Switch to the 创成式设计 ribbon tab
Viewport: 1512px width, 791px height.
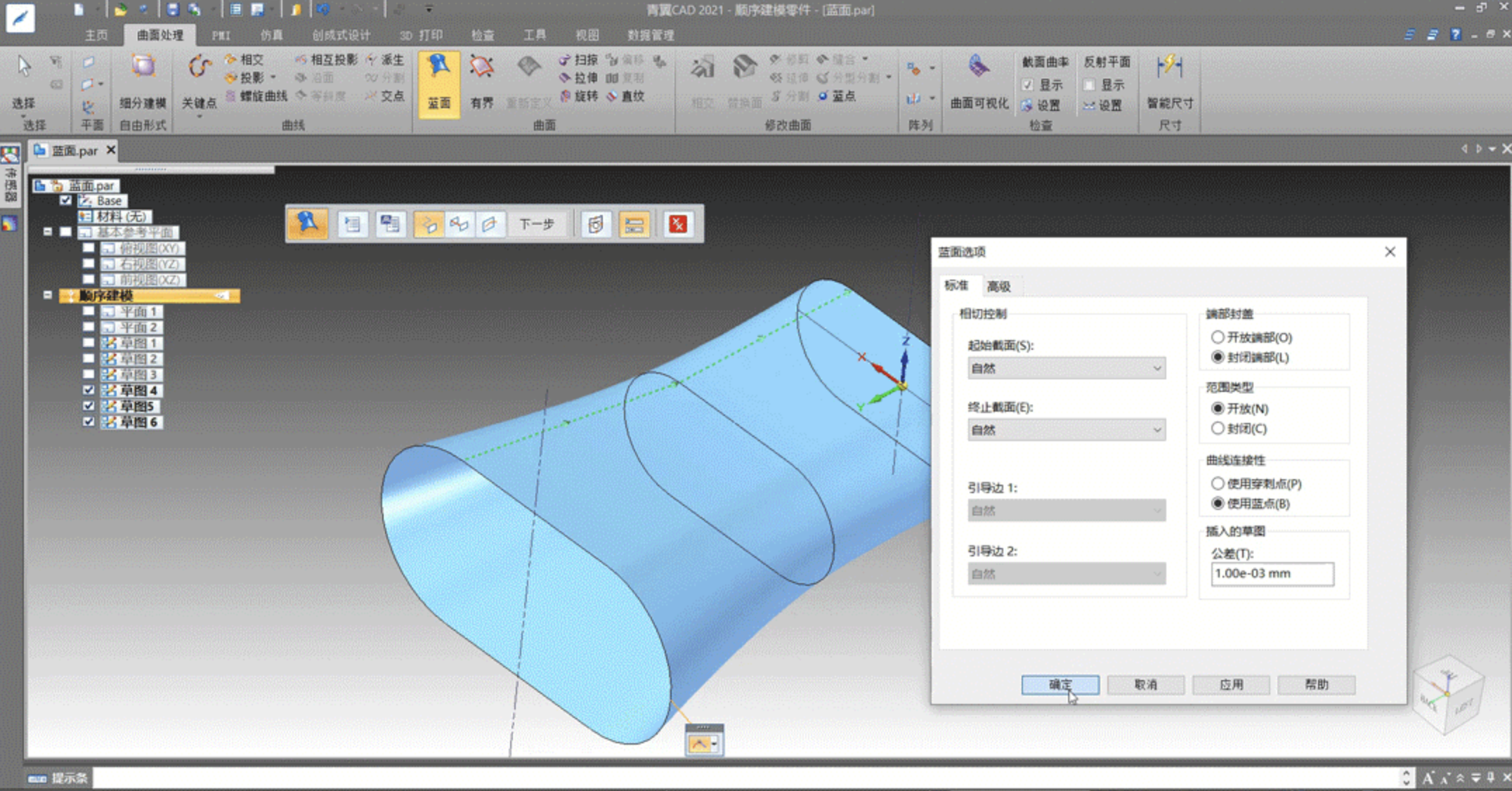pos(341,35)
